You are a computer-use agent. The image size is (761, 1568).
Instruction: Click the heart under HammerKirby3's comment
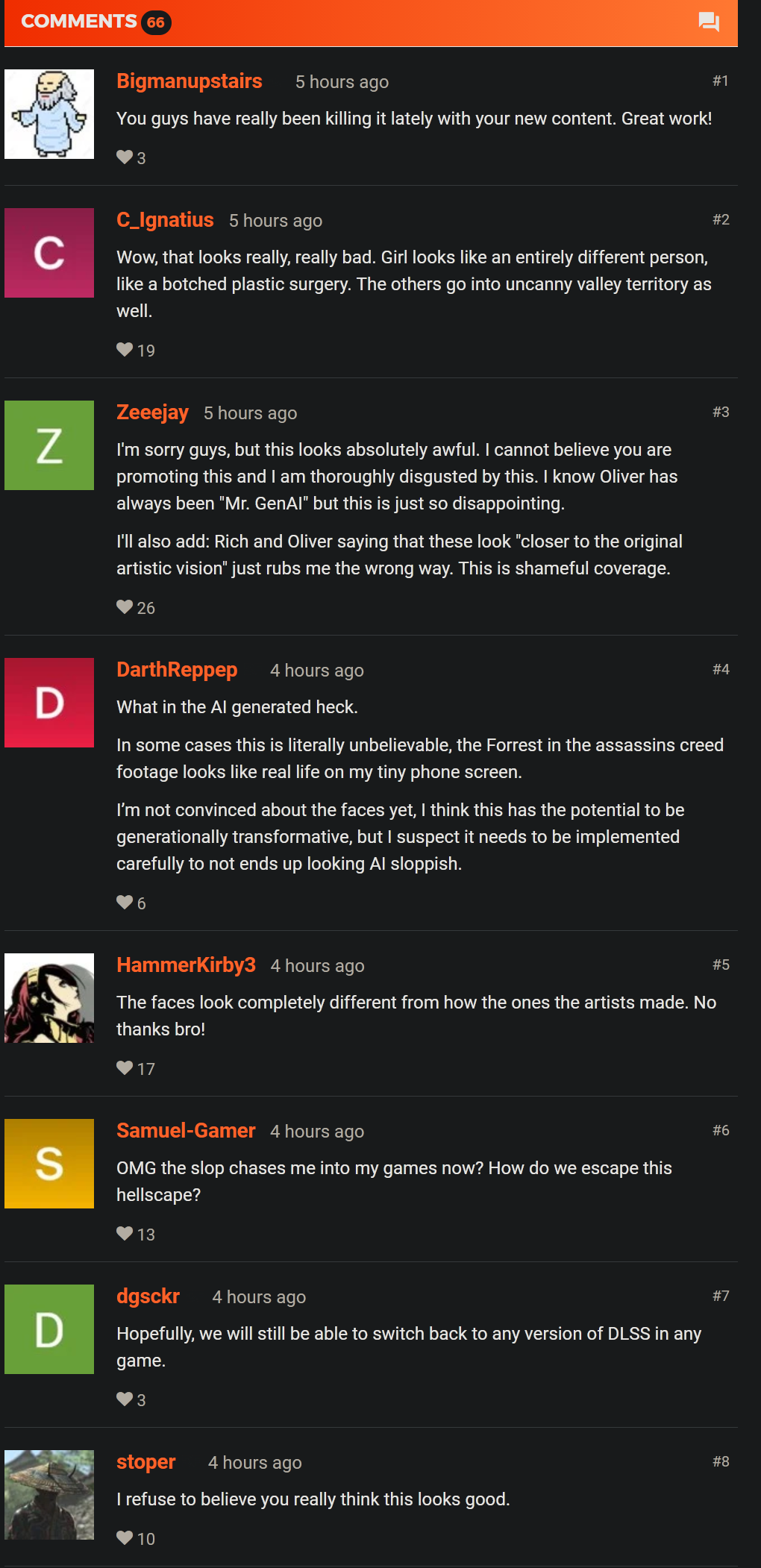coord(125,1068)
